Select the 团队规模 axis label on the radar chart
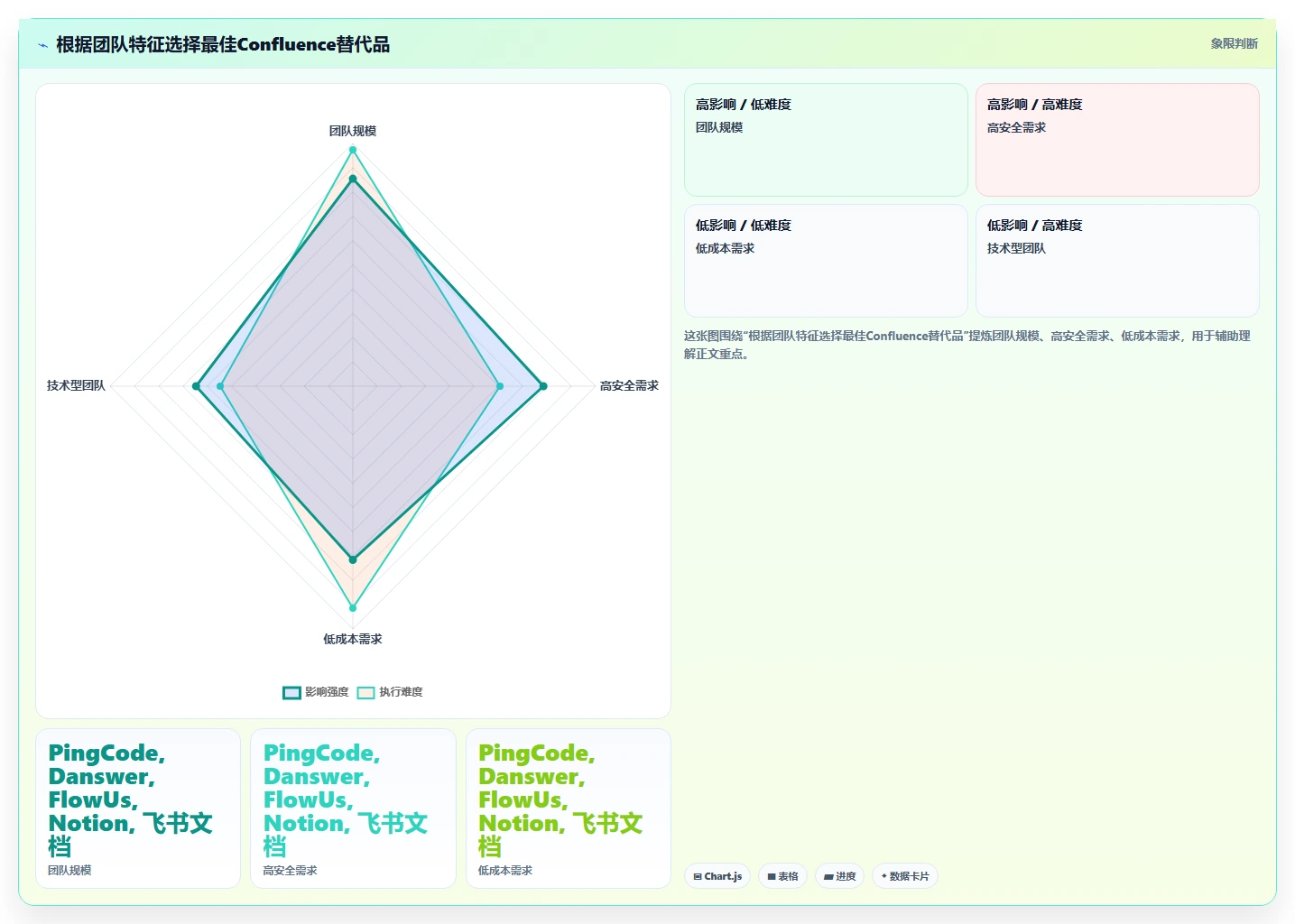1295x924 pixels. [x=353, y=131]
